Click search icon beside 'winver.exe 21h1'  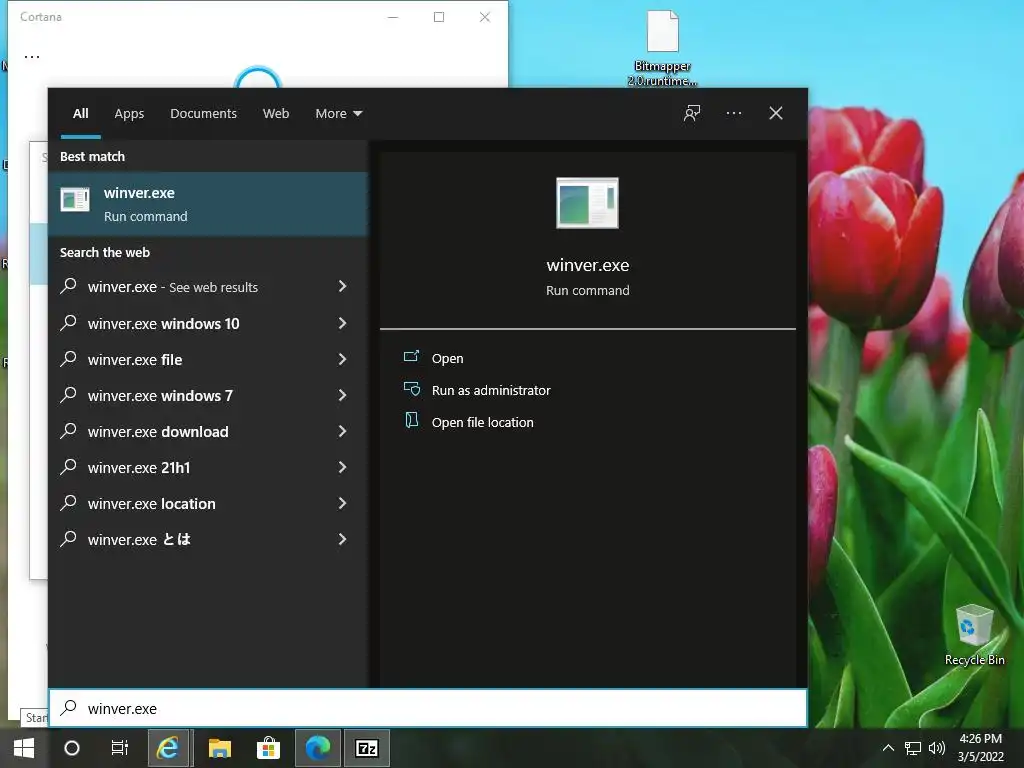click(x=69, y=466)
